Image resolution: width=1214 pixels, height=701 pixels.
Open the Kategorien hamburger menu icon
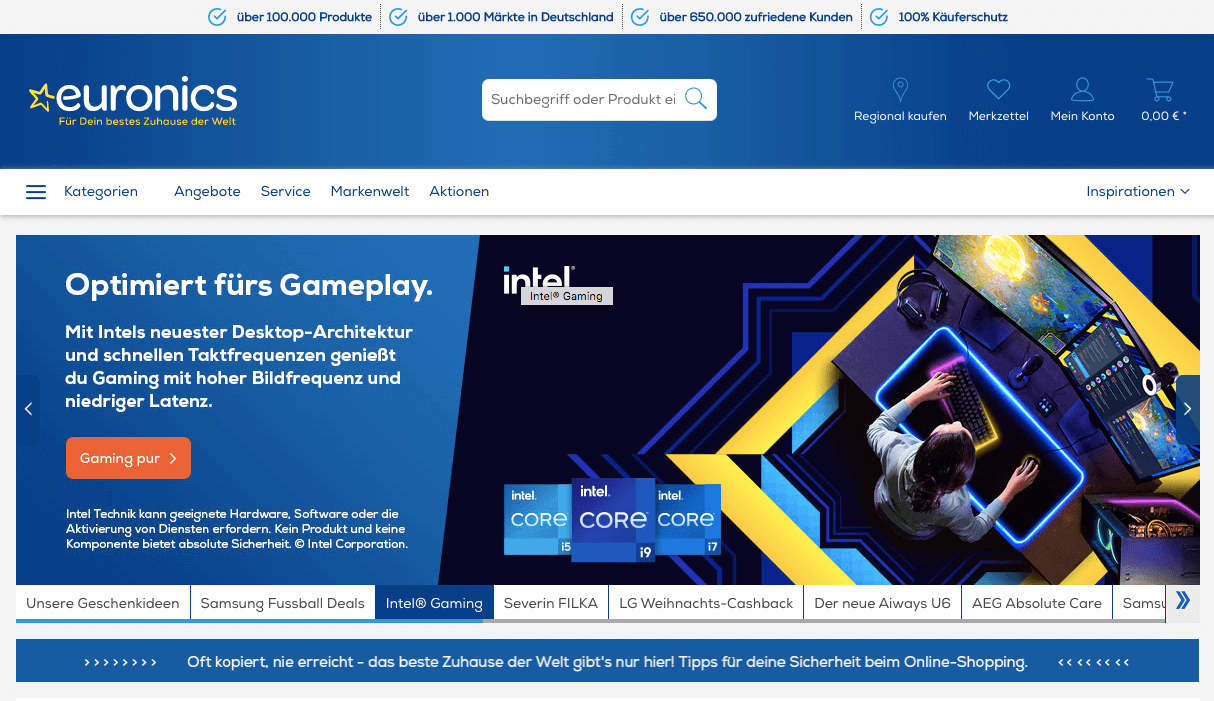tap(36, 192)
